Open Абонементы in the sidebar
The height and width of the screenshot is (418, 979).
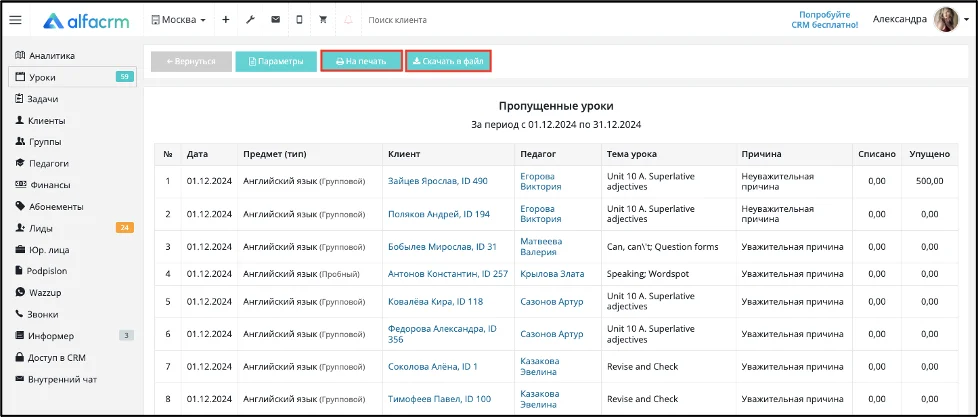coord(49,207)
